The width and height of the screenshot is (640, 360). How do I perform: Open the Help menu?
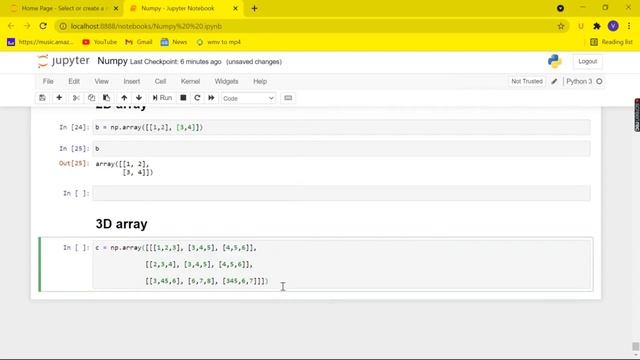(260, 81)
